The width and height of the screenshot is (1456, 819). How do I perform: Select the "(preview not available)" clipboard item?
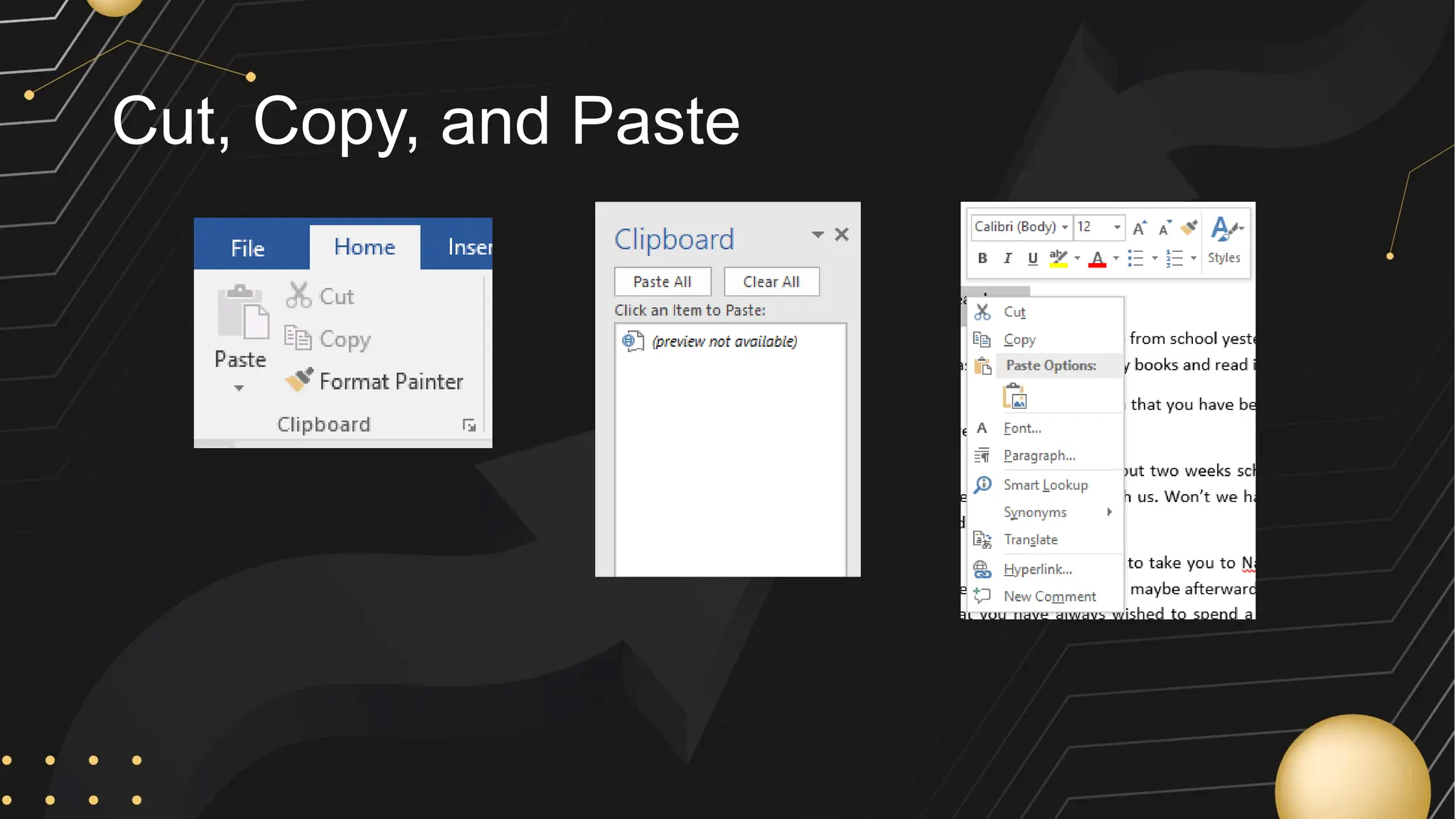pos(731,341)
